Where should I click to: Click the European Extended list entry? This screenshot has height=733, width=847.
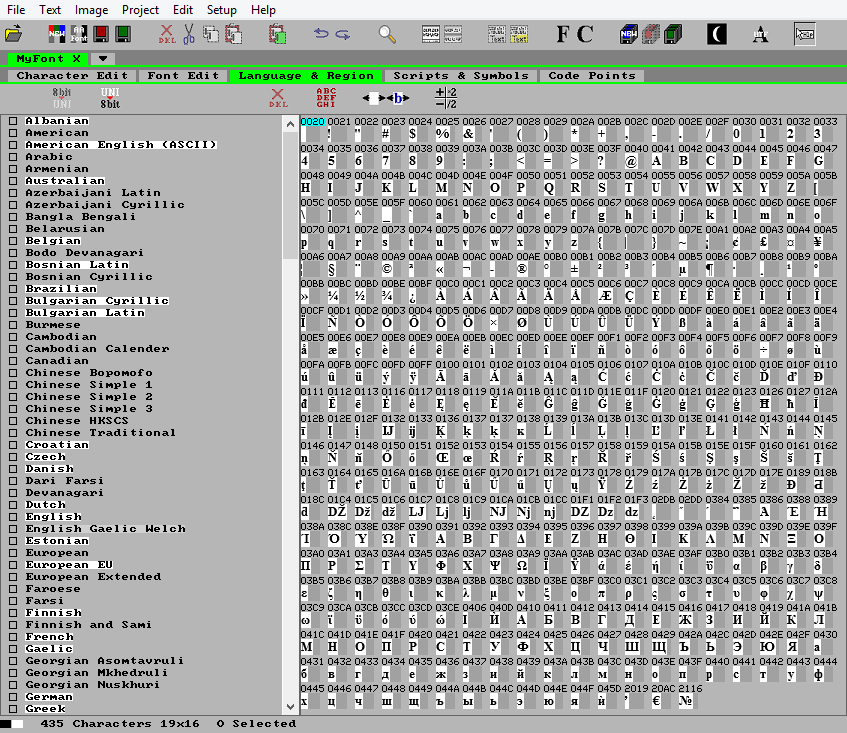(x=93, y=576)
